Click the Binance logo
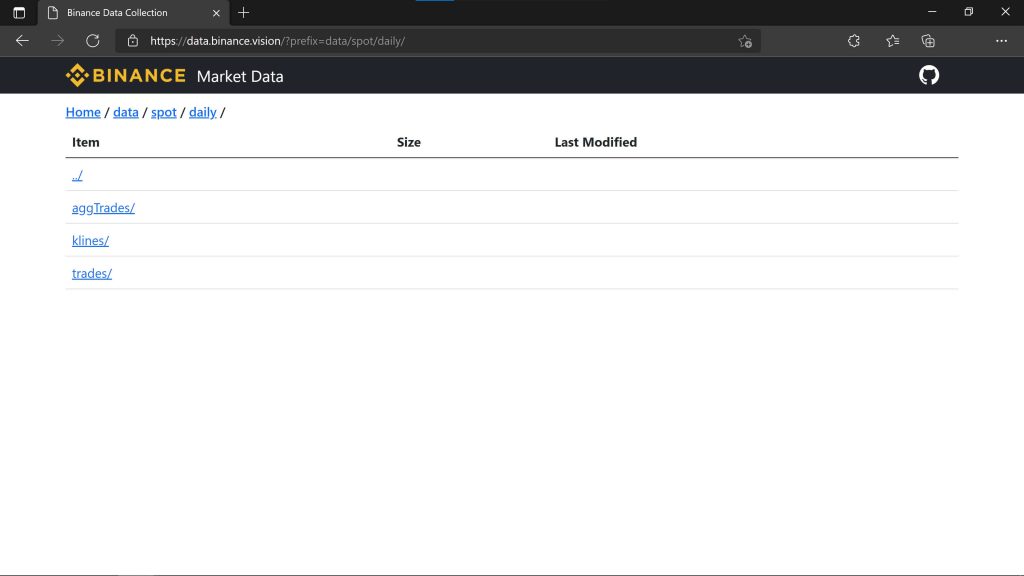The height and width of the screenshot is (576, 1024). [126, 76]
